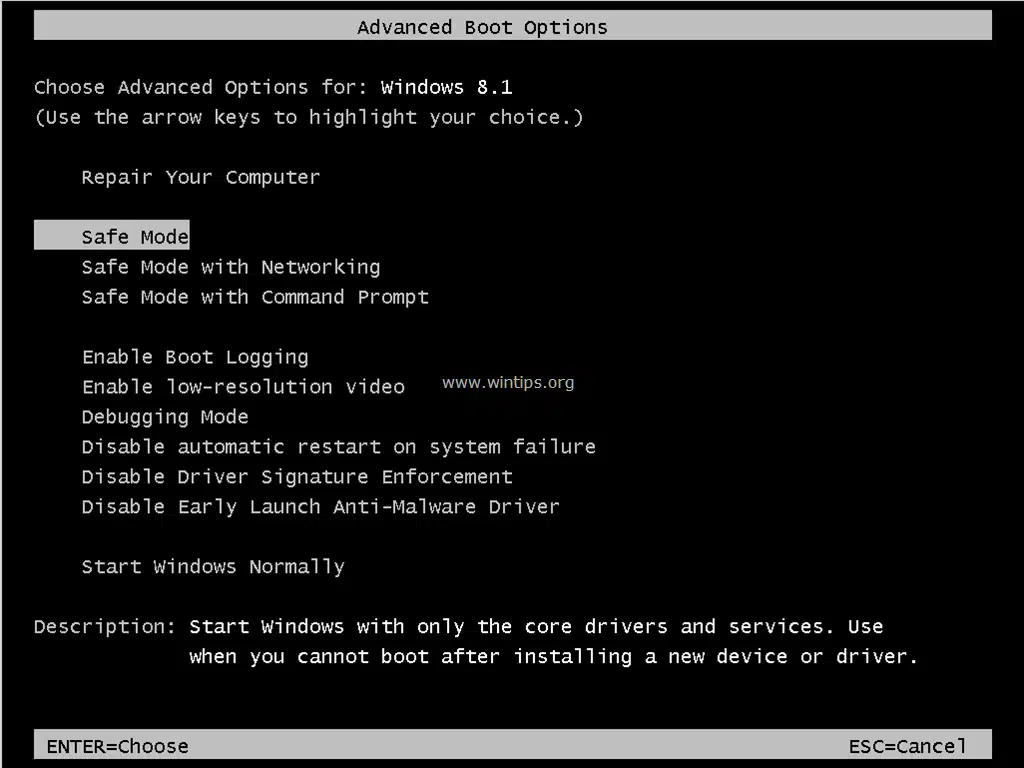Enable low-resolution video mode

[x=243, y=387]
